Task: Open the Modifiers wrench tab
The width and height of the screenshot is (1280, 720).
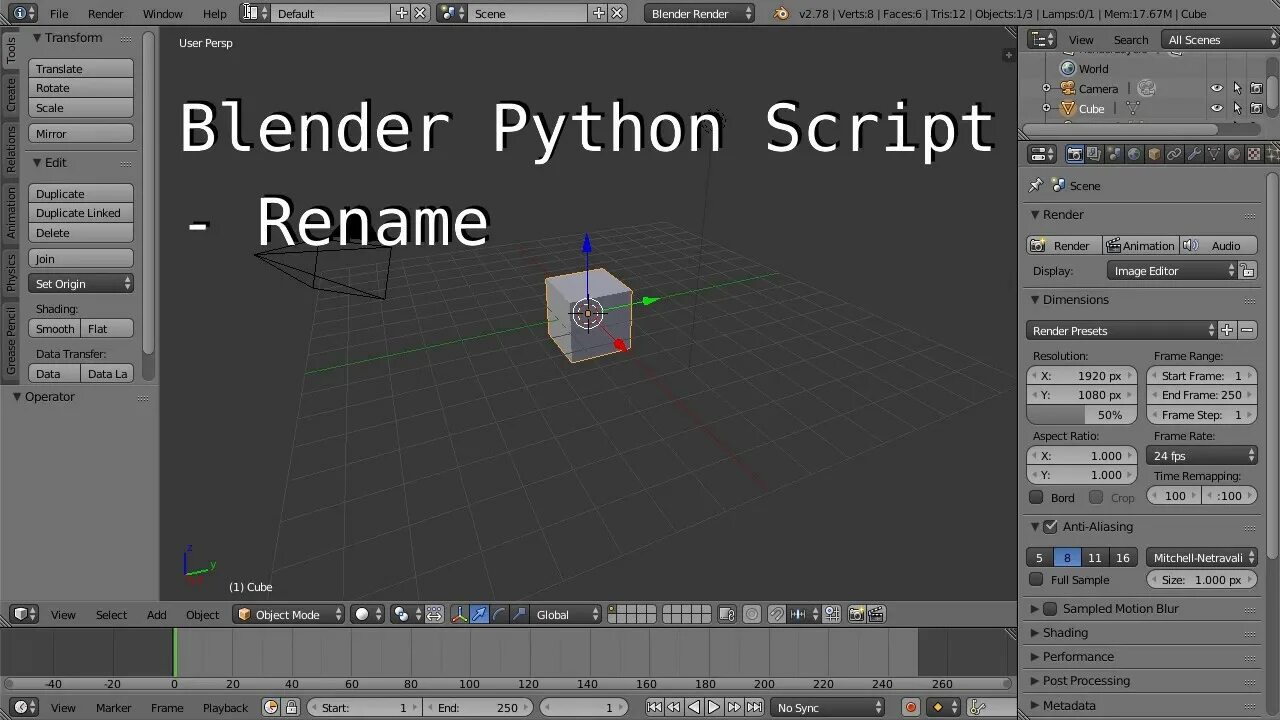Action: click(x=1194, y=154)
